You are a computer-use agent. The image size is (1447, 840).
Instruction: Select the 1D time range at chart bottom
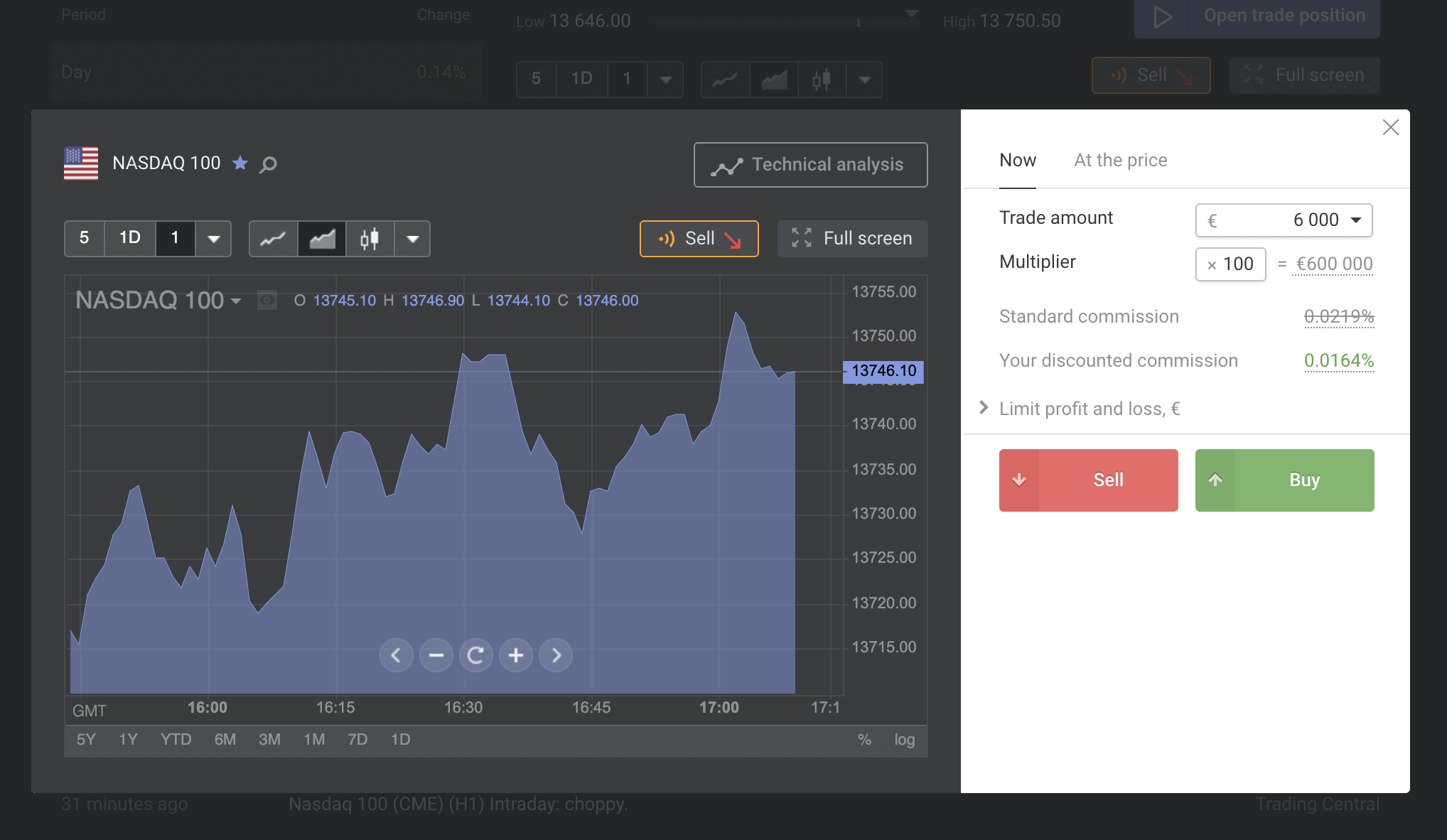401,740
